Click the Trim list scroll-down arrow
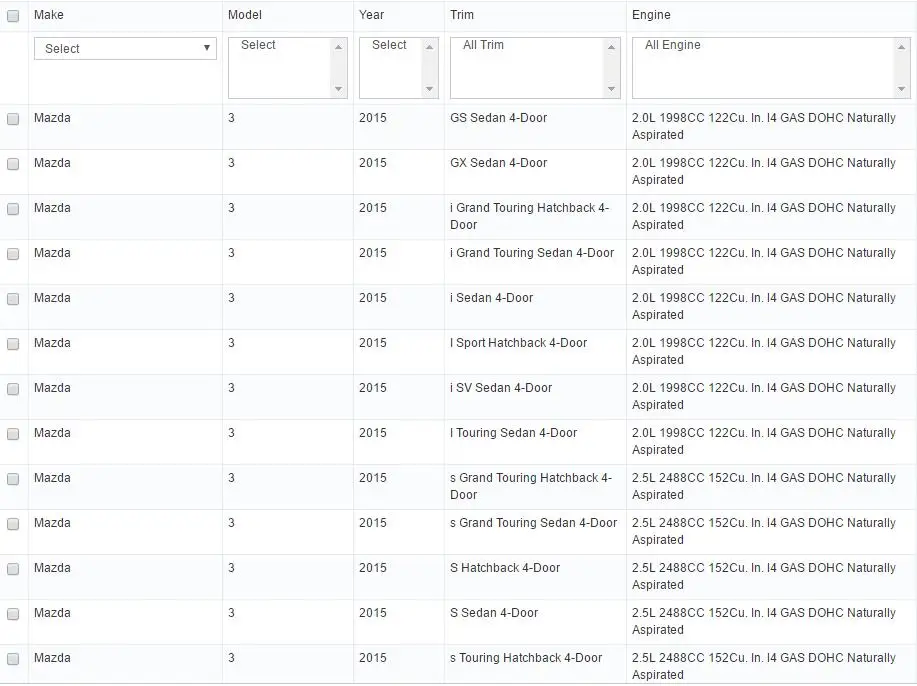 [x=612, y=89]
